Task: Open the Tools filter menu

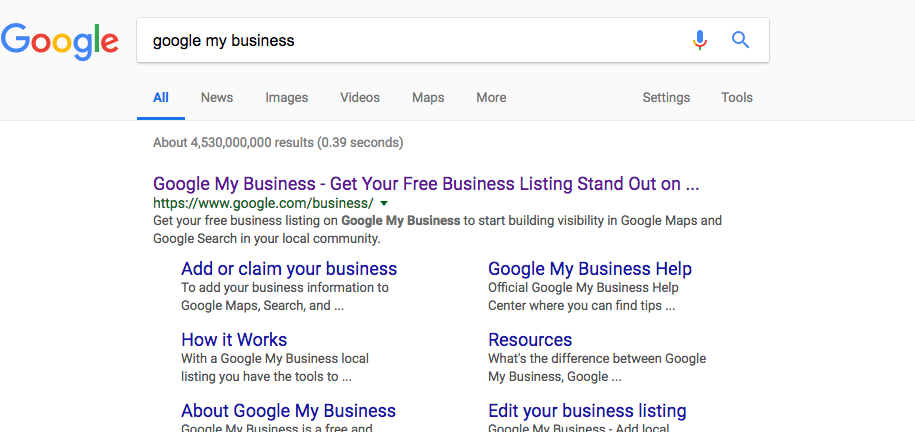Action: (737, 98)
